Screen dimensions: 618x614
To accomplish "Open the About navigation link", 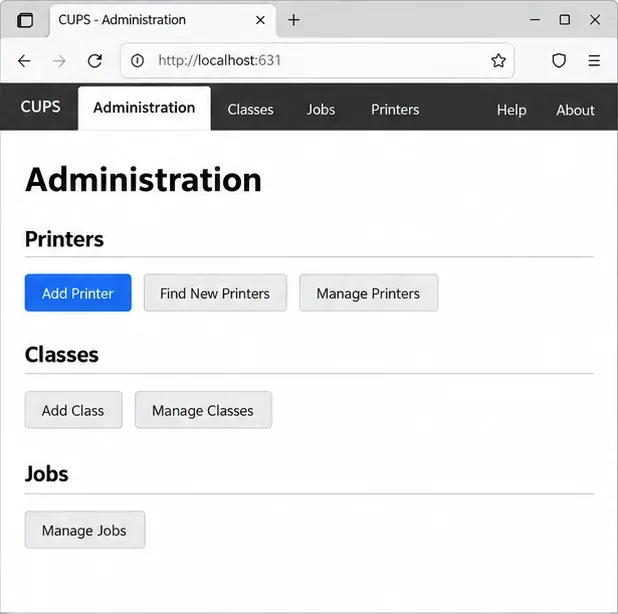I will [575, 110].
